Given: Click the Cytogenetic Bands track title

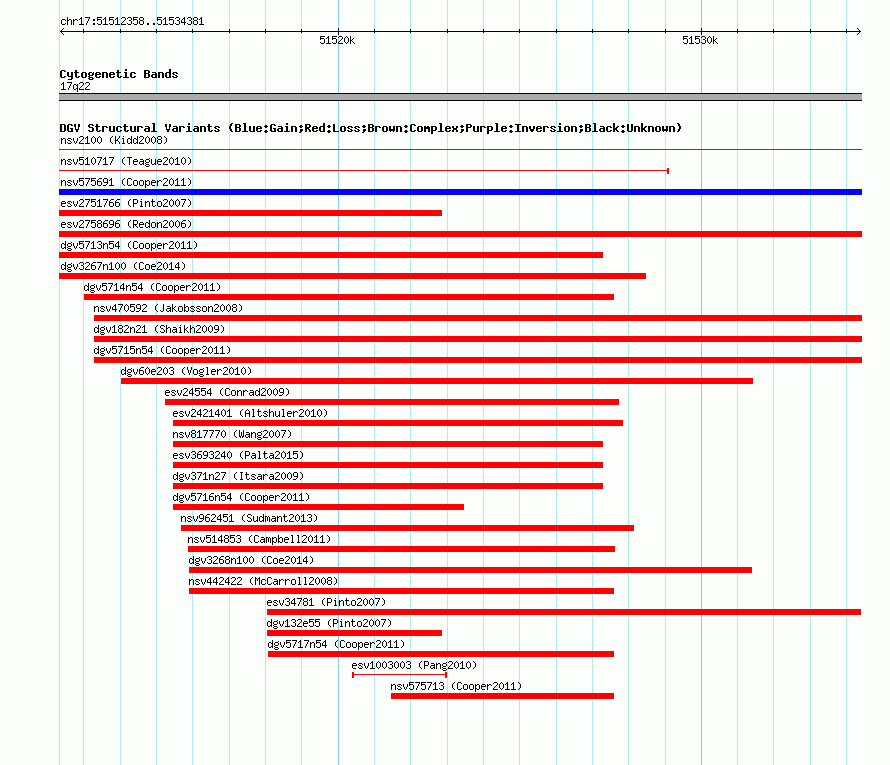Looking at the screenshot, I should tap(119, 74).
